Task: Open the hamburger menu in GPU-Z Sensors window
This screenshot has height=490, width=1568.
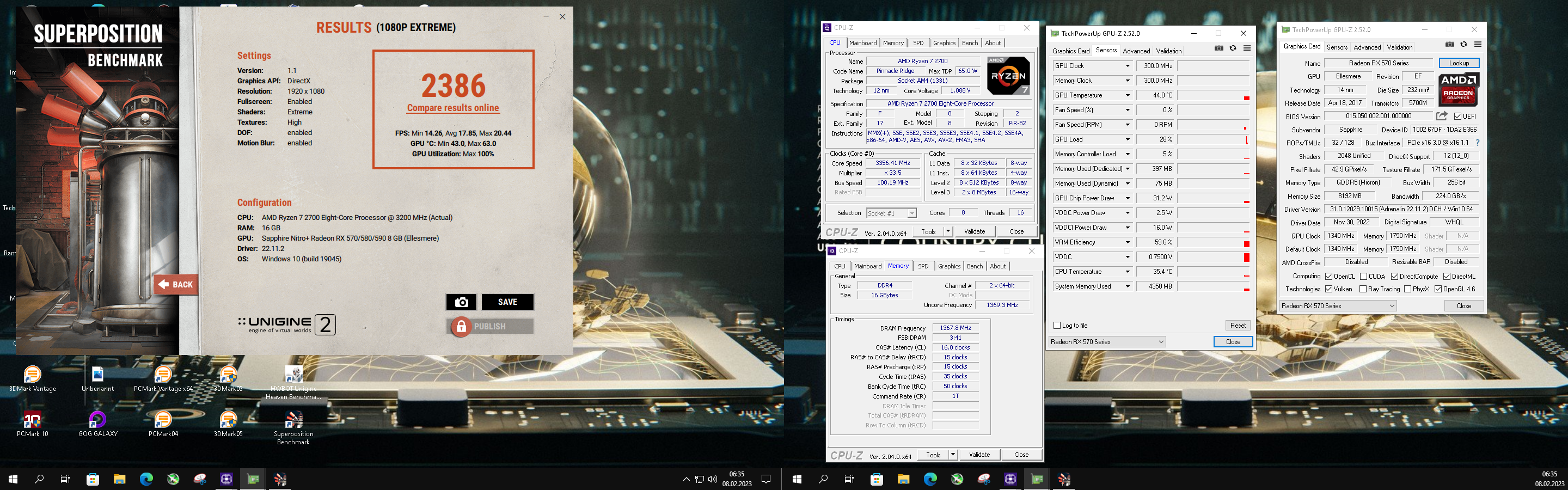Action: [1247, 48]
